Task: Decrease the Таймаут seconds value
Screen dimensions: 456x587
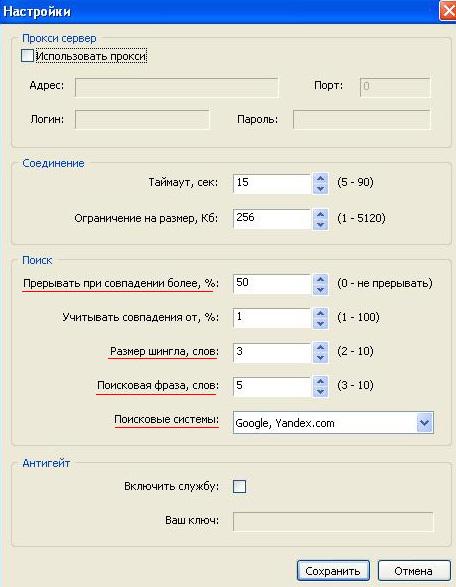Action: tap(320, 189)
